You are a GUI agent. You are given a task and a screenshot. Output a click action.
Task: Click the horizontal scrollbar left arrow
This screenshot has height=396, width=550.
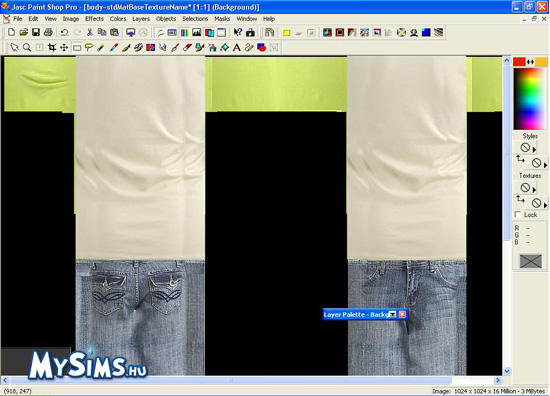point(5,380)
